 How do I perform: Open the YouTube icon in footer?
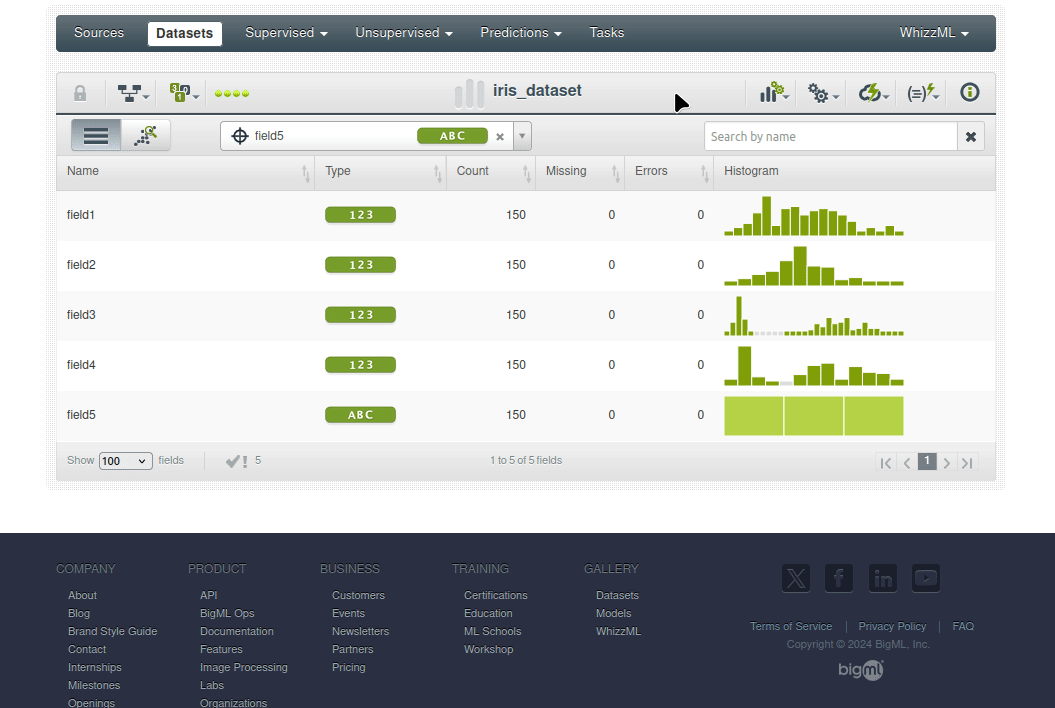coord(925,578)
